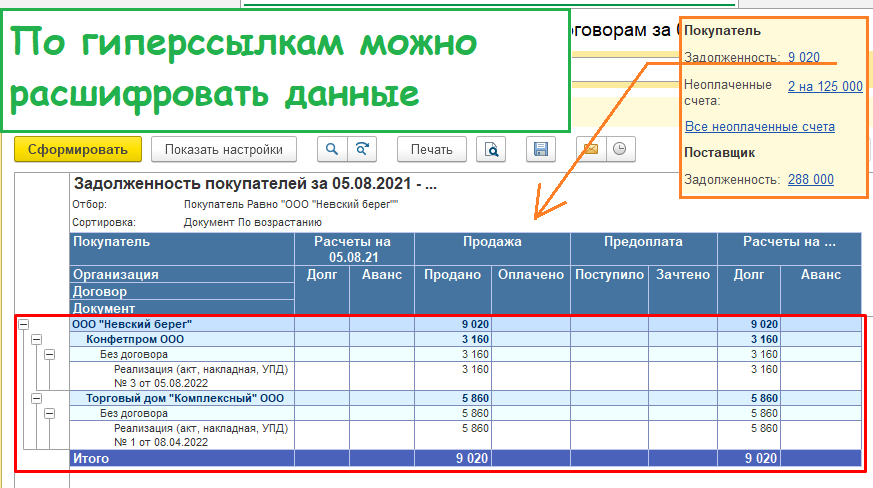Collapse the Конфетпром ООО group
Image resolution: width=873 pixels, height=488 pixels.
(x=37, y=339)
